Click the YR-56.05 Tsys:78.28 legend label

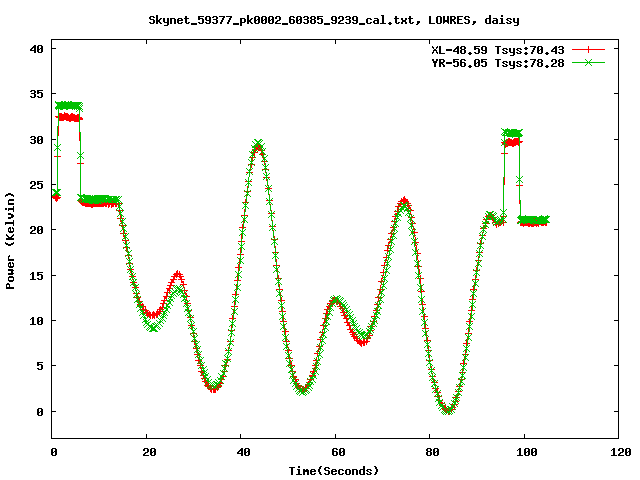(x=498, y=63)
